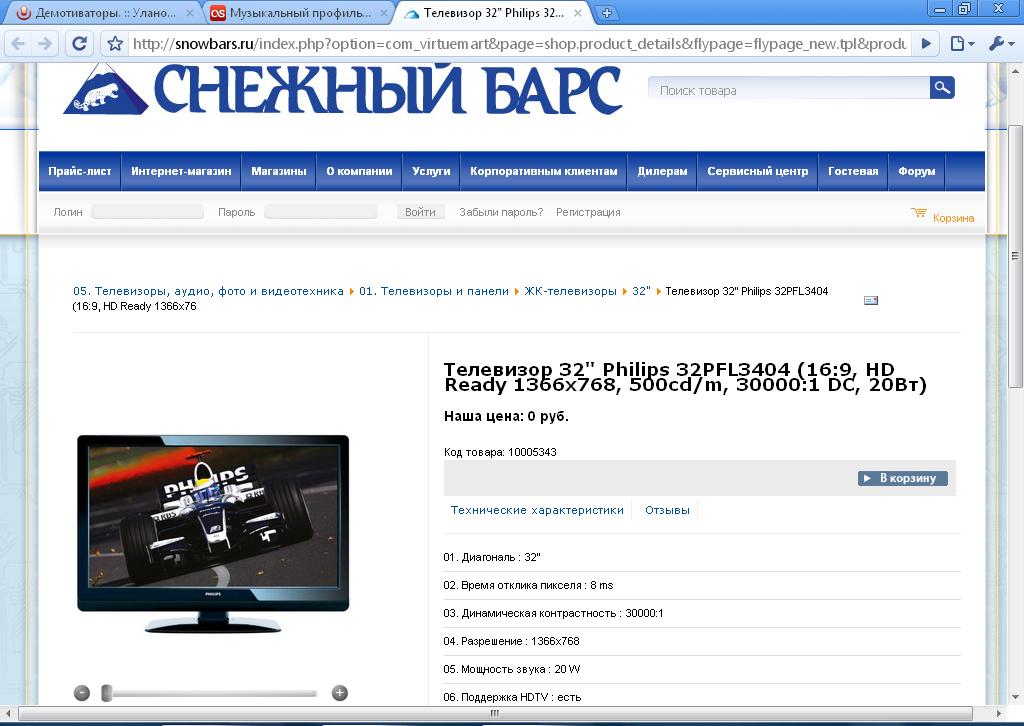Close the Демотиваторы tab
Viewport: 1024px width, 726px height.
[189, 13]
